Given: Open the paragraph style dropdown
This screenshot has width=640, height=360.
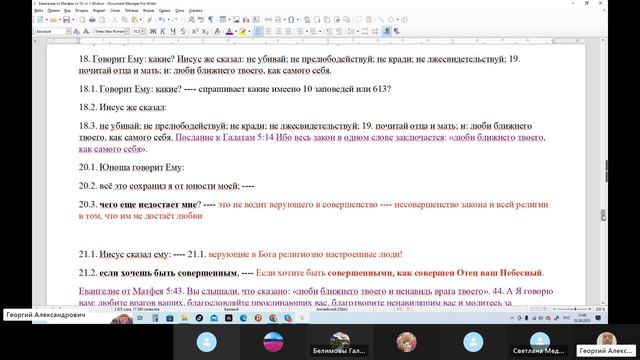Looking at the screenshot, I should coord(69,31).
